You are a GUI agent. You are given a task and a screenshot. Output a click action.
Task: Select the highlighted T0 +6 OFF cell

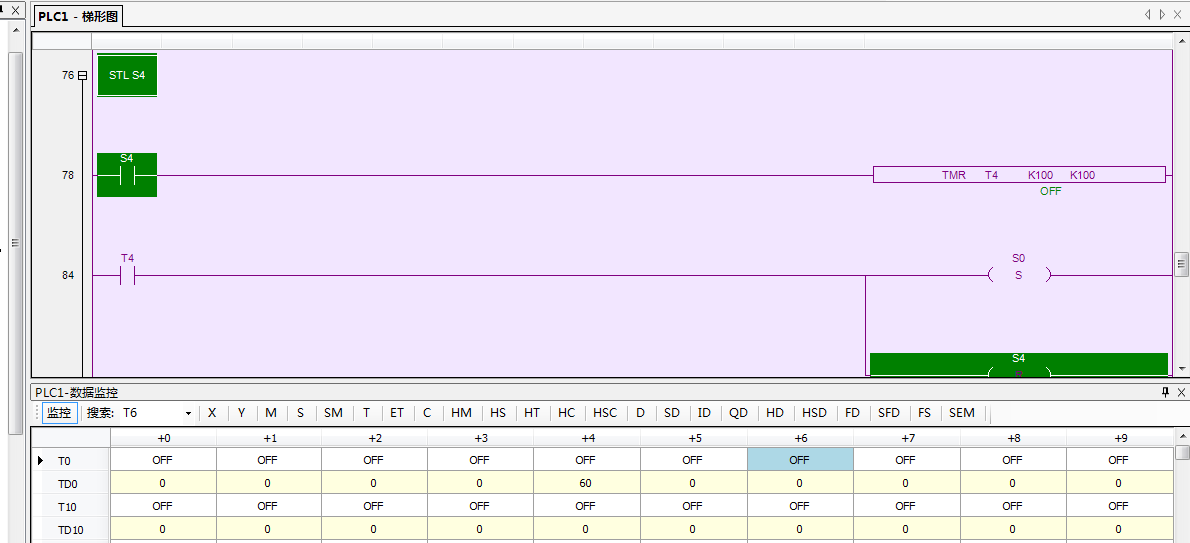point(799,460)
